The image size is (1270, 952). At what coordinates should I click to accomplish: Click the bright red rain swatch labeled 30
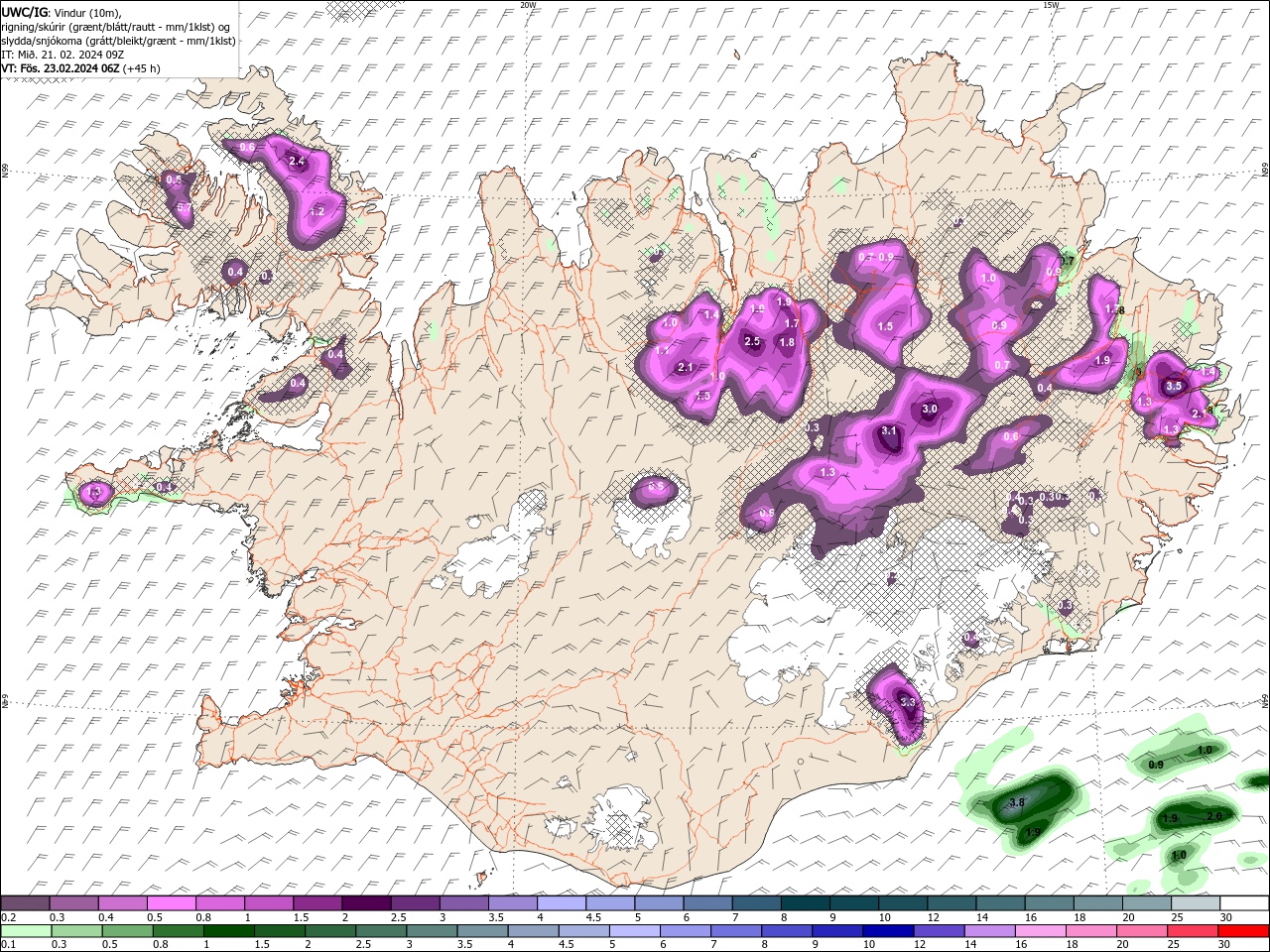[x=1244, y=930]
